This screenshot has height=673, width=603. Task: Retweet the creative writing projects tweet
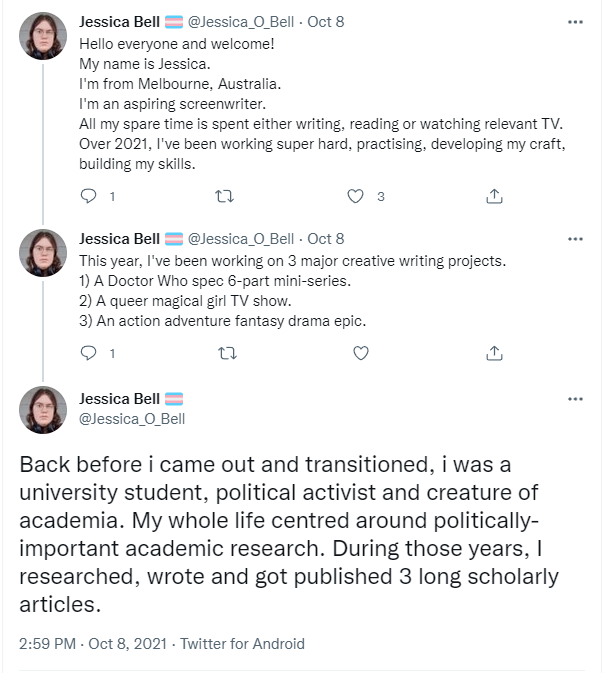(x=227, y=353)
